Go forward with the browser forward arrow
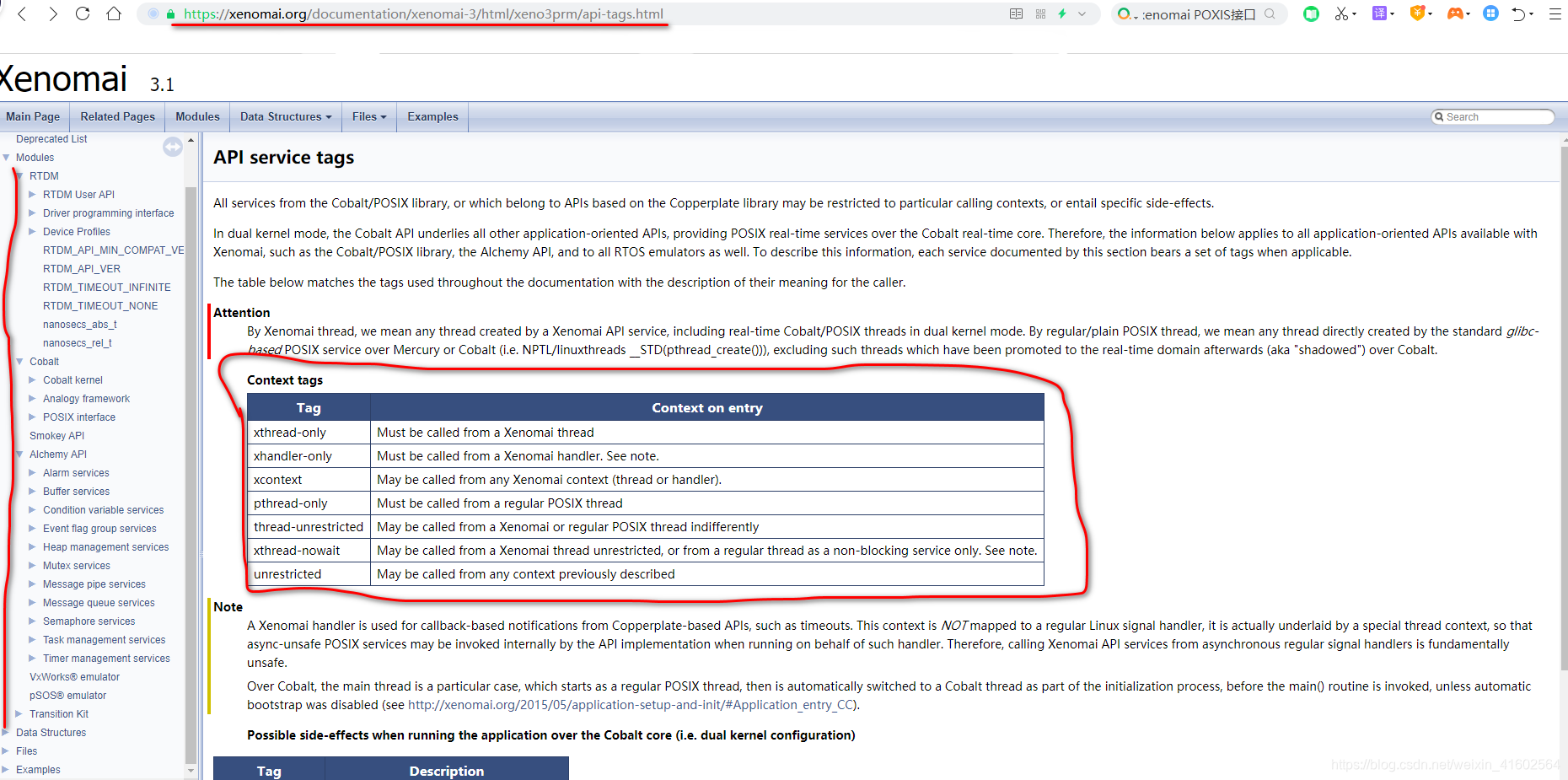Viewport: 1568px width, 780px height. click(52, 14)
